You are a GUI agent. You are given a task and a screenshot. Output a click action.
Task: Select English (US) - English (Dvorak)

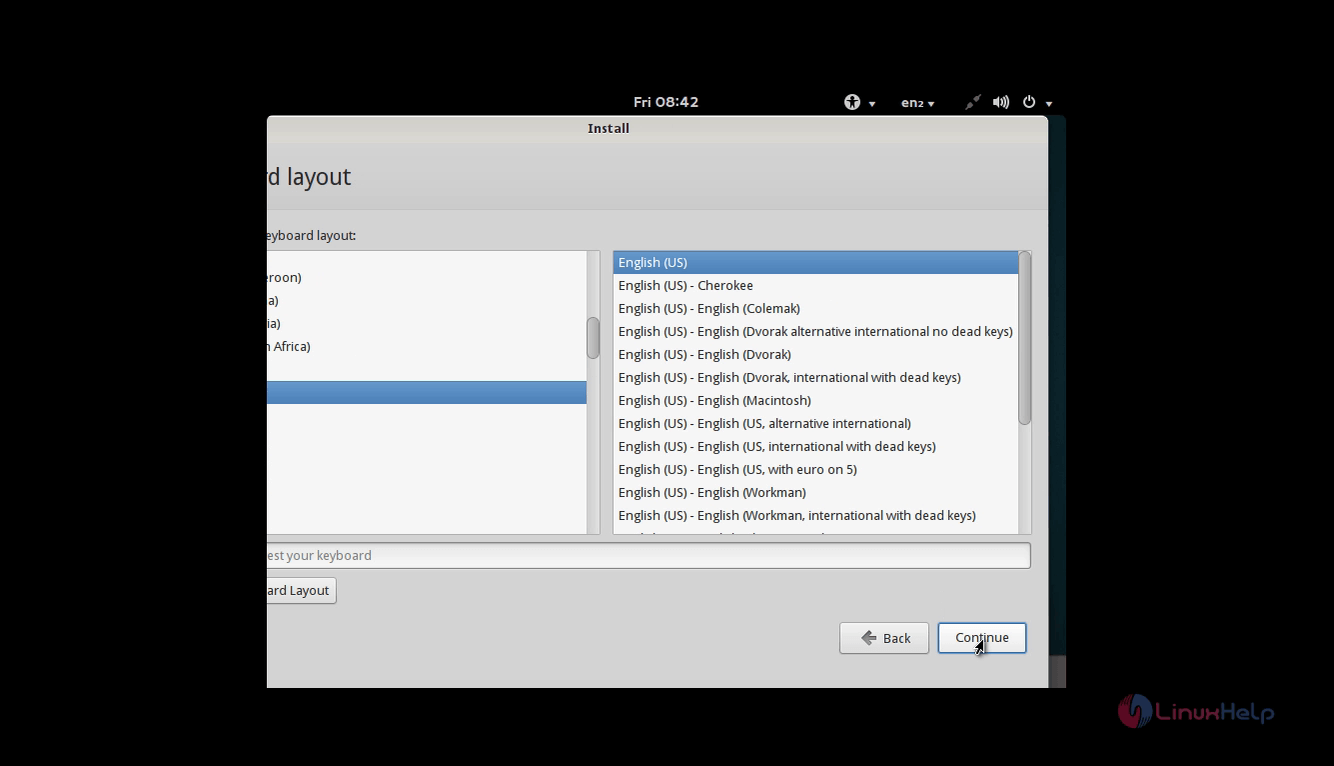coord(815,354)
